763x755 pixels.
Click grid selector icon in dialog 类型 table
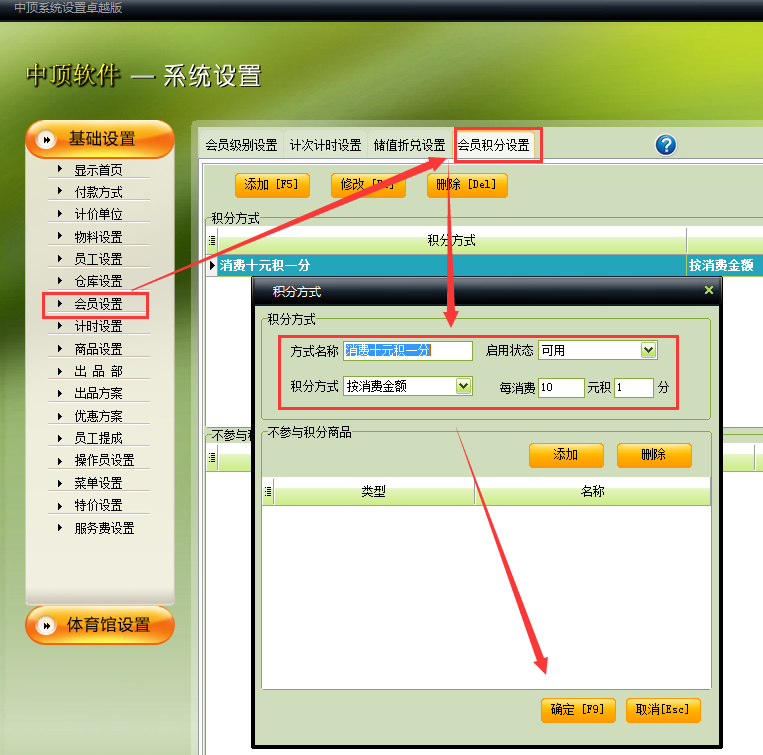[x=268, y=491]
